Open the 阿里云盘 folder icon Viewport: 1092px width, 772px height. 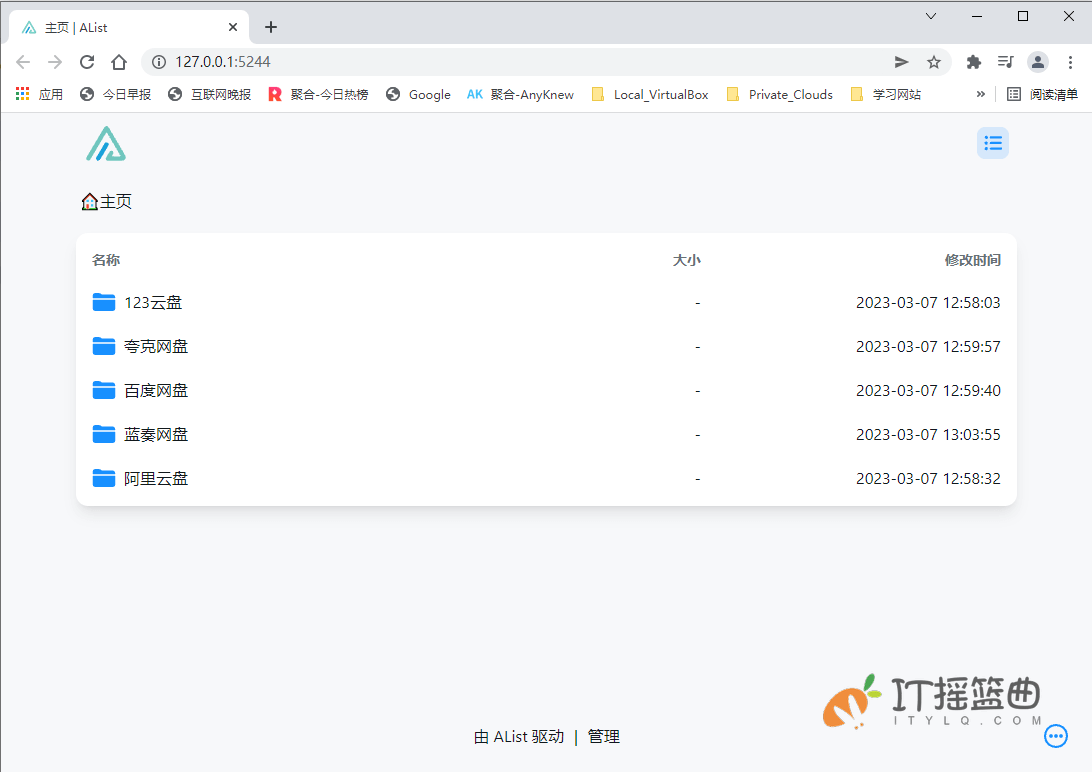(104, 478)
